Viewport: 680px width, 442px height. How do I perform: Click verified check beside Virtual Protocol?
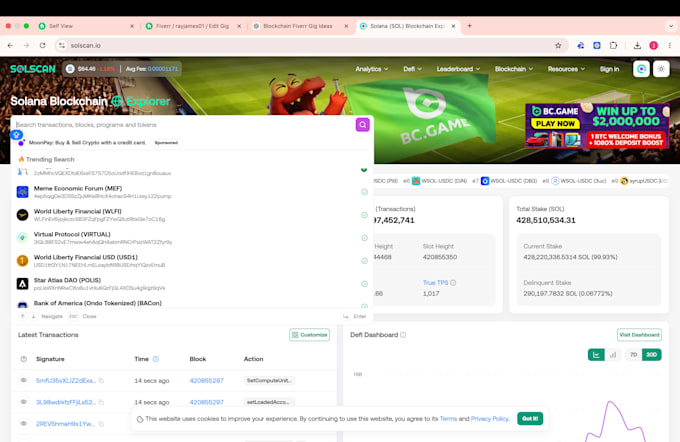364,238
